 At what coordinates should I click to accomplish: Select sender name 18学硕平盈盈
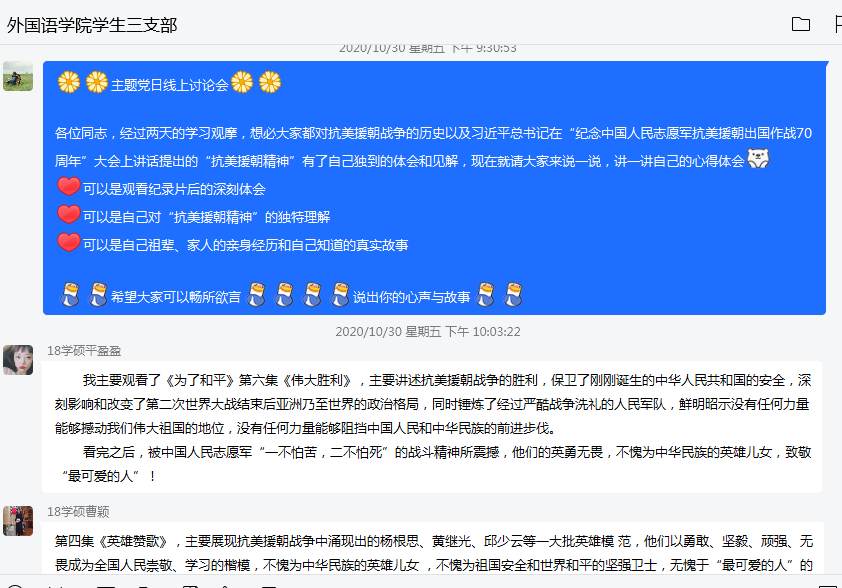84,350
